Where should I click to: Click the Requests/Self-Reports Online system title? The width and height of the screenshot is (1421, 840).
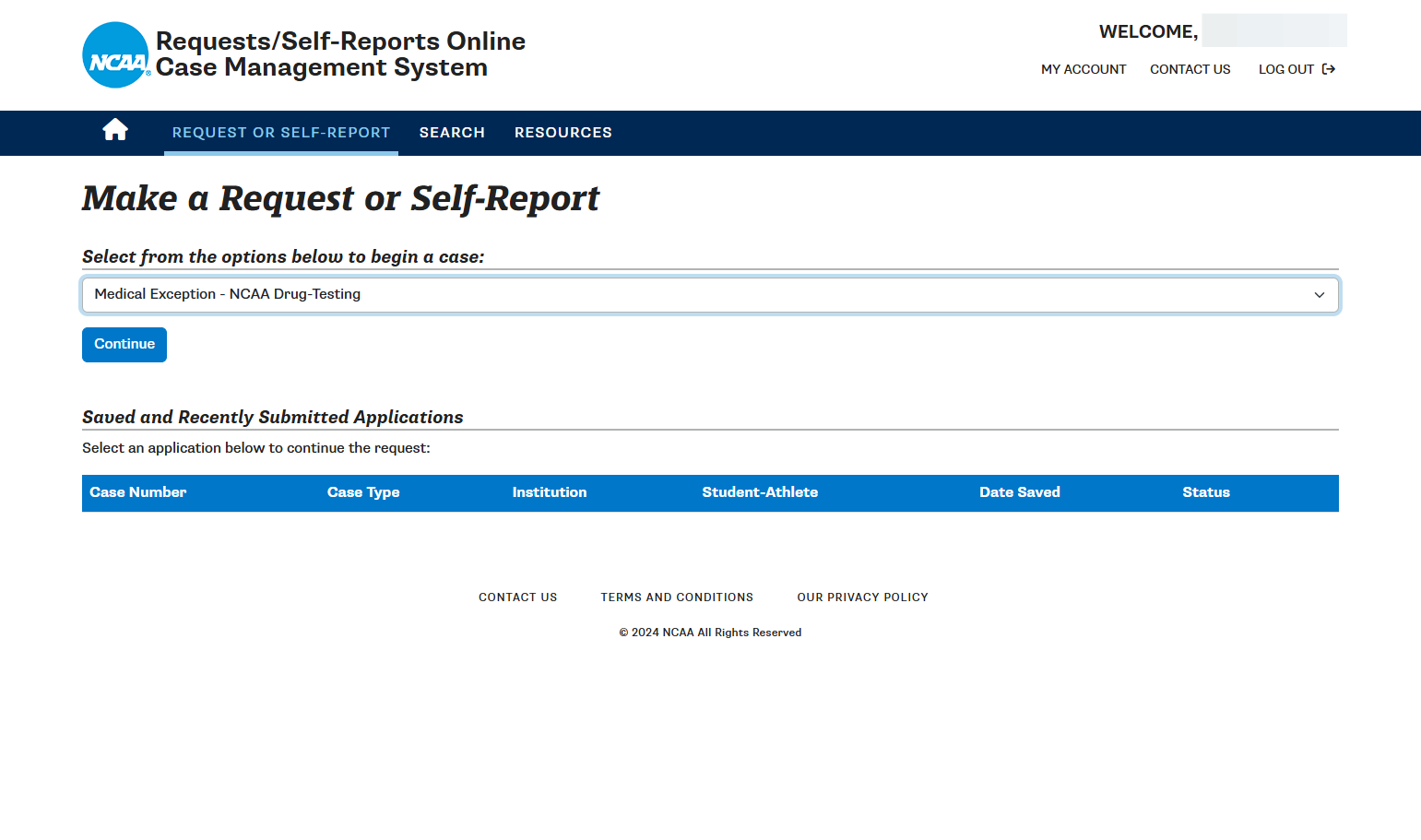point(340,54)
